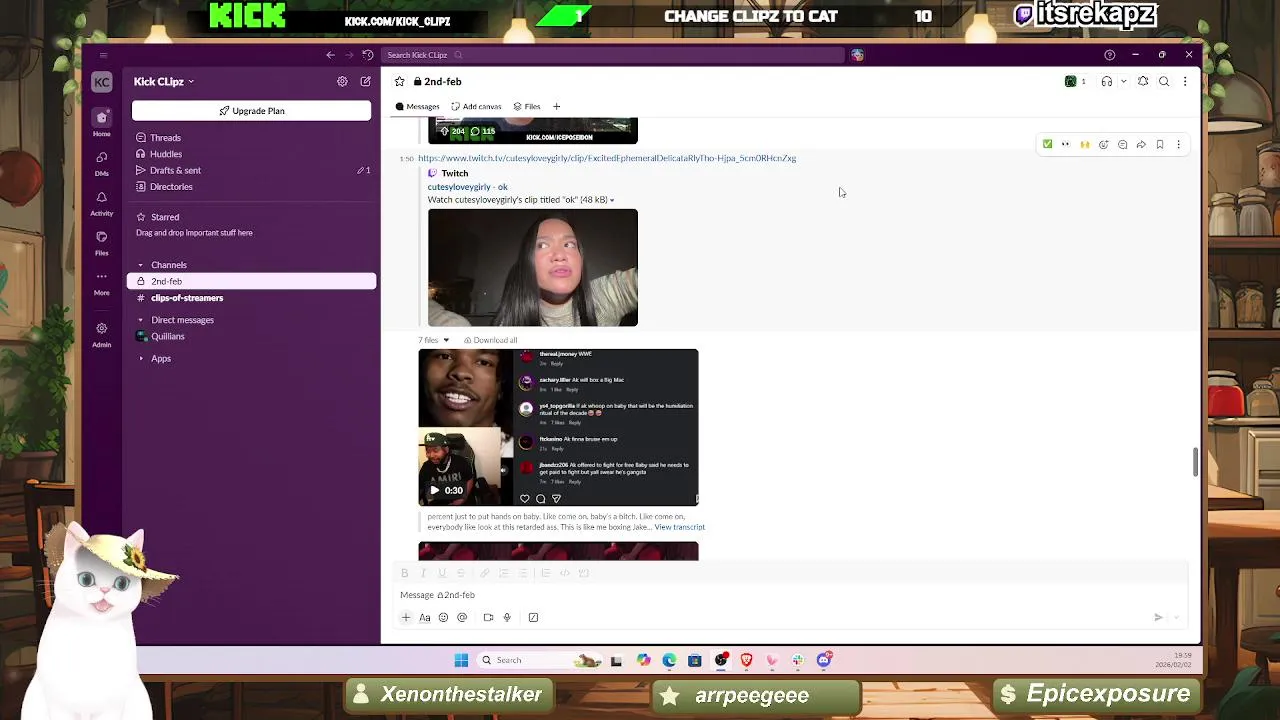Switch to the Messages tab
Screen dimensions: 1280x720
click(x=417, y=106)
